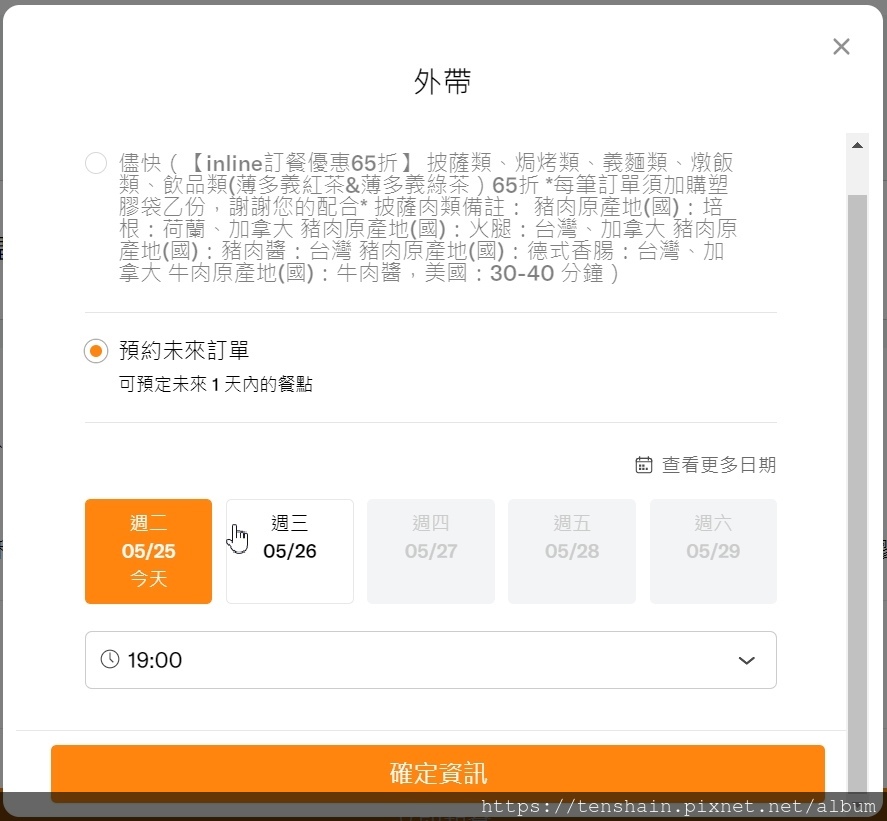Click the scrollbar up arrow
The image size is (887, 821).
click(858, 145)
